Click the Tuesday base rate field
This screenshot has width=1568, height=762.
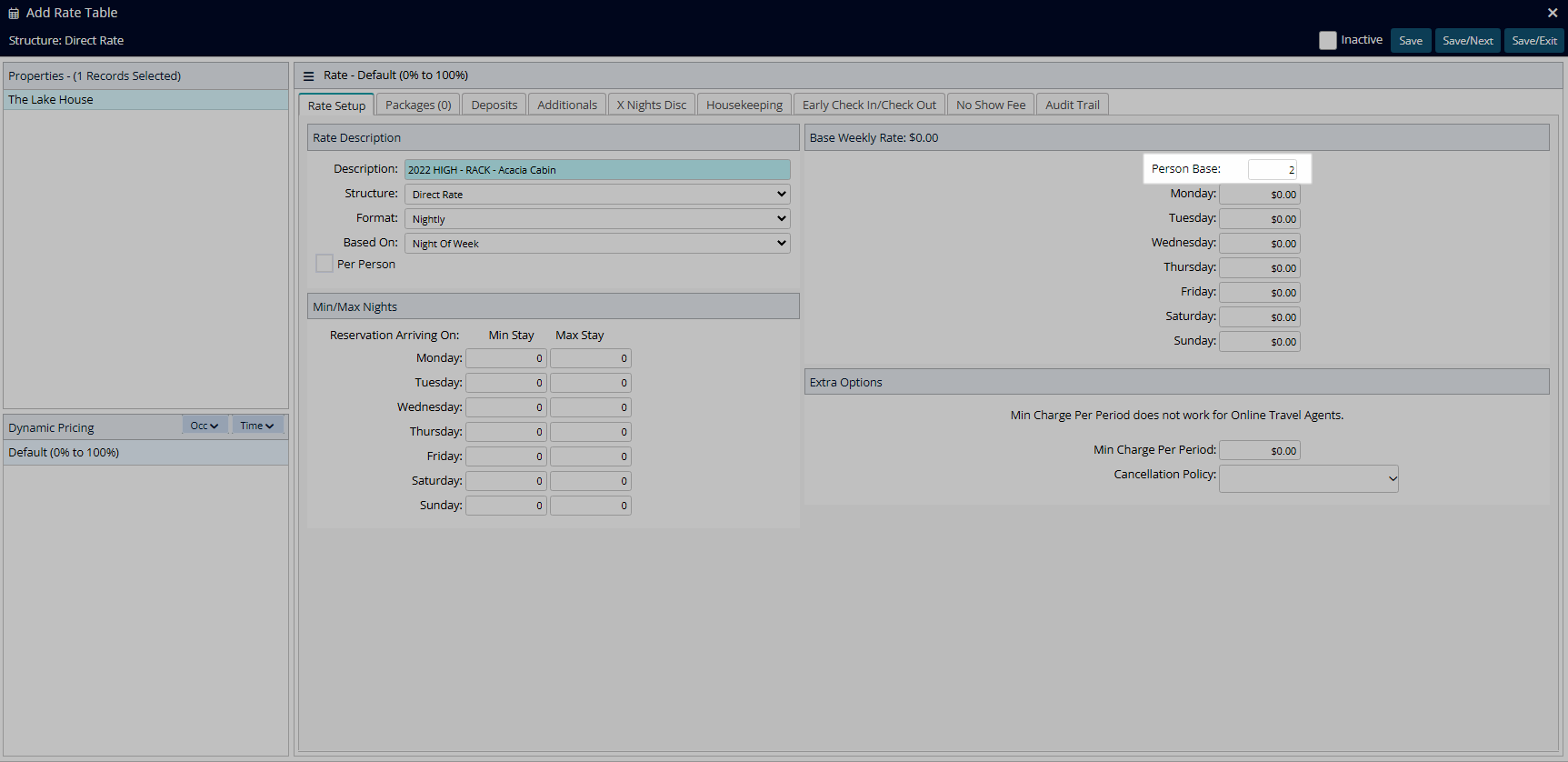[1260, 218]
